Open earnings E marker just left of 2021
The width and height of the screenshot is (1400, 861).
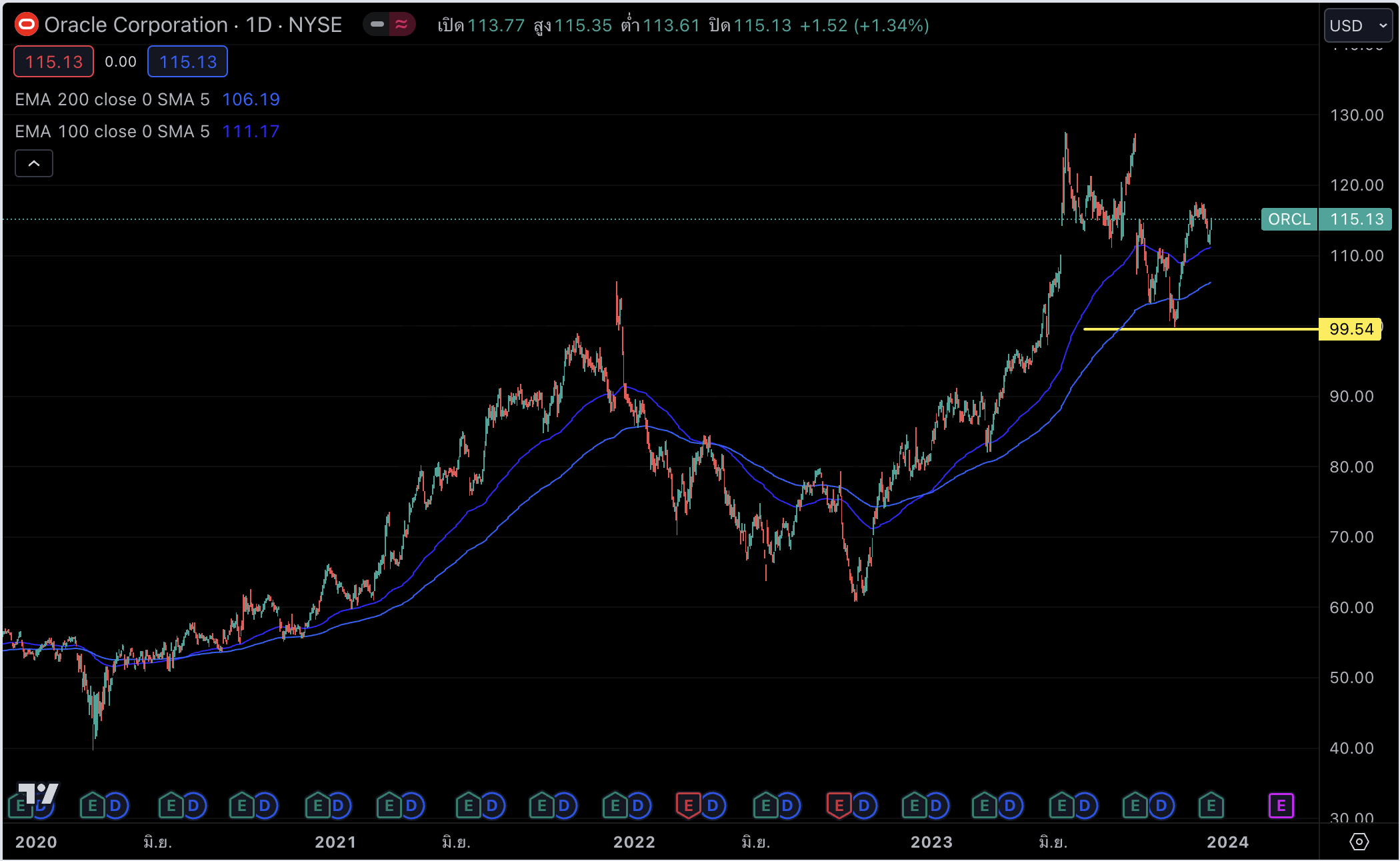tap(318, 806)
